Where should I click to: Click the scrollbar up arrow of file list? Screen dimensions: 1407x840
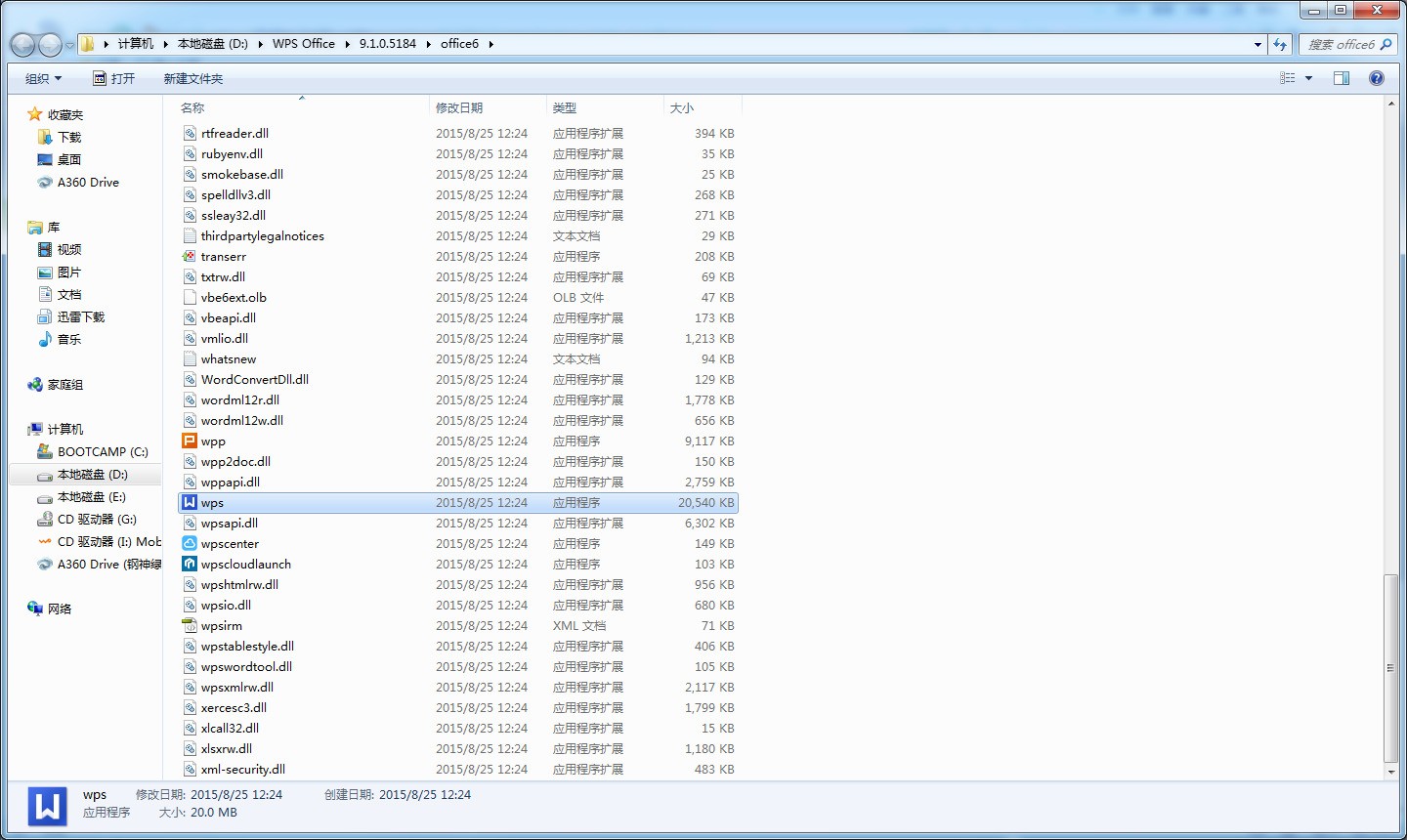(x=1391, y=104)
